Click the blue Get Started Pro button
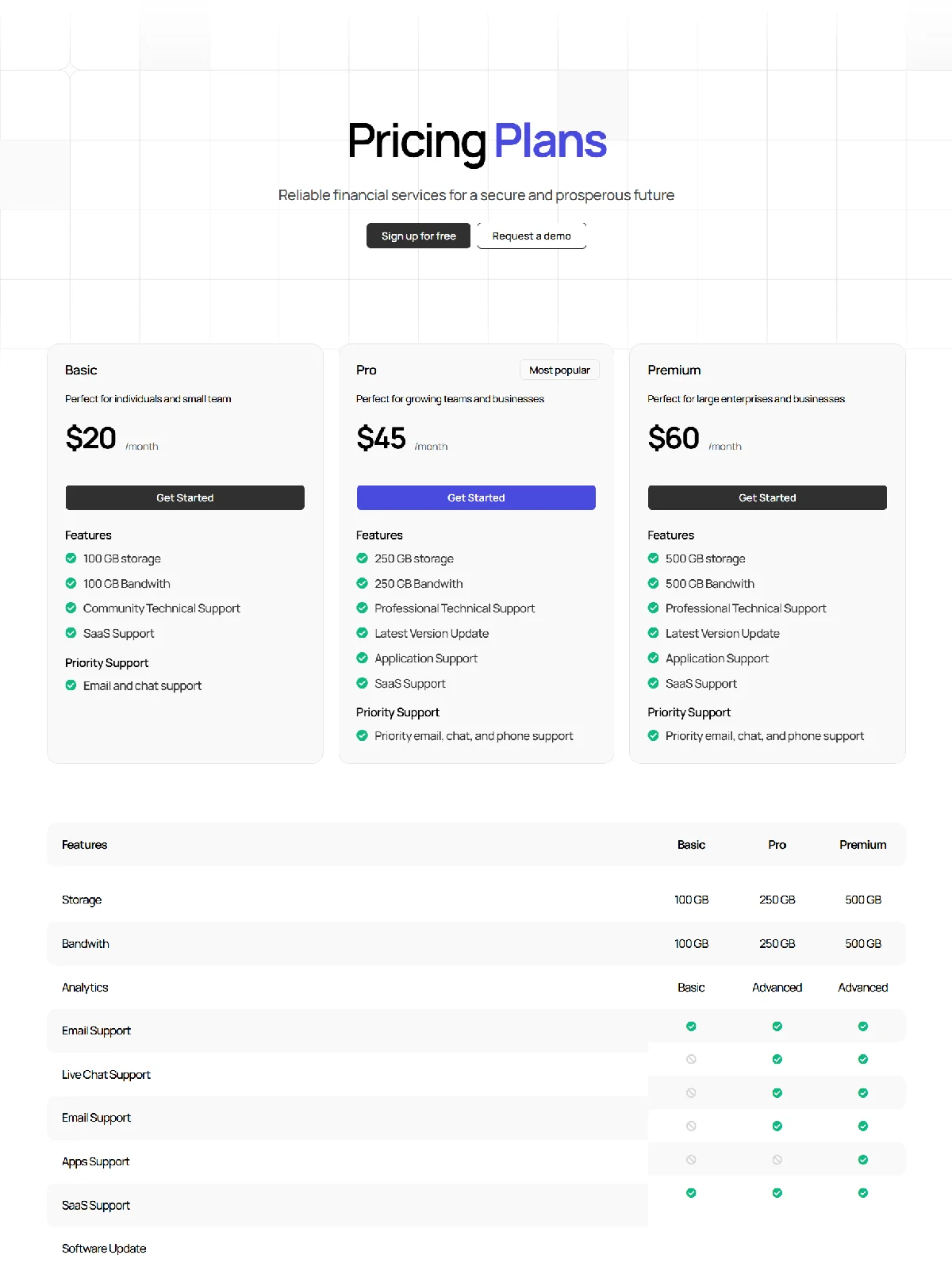Image resolution: width=952 pixels, height=1274 pixels. (x=476, y=497)
